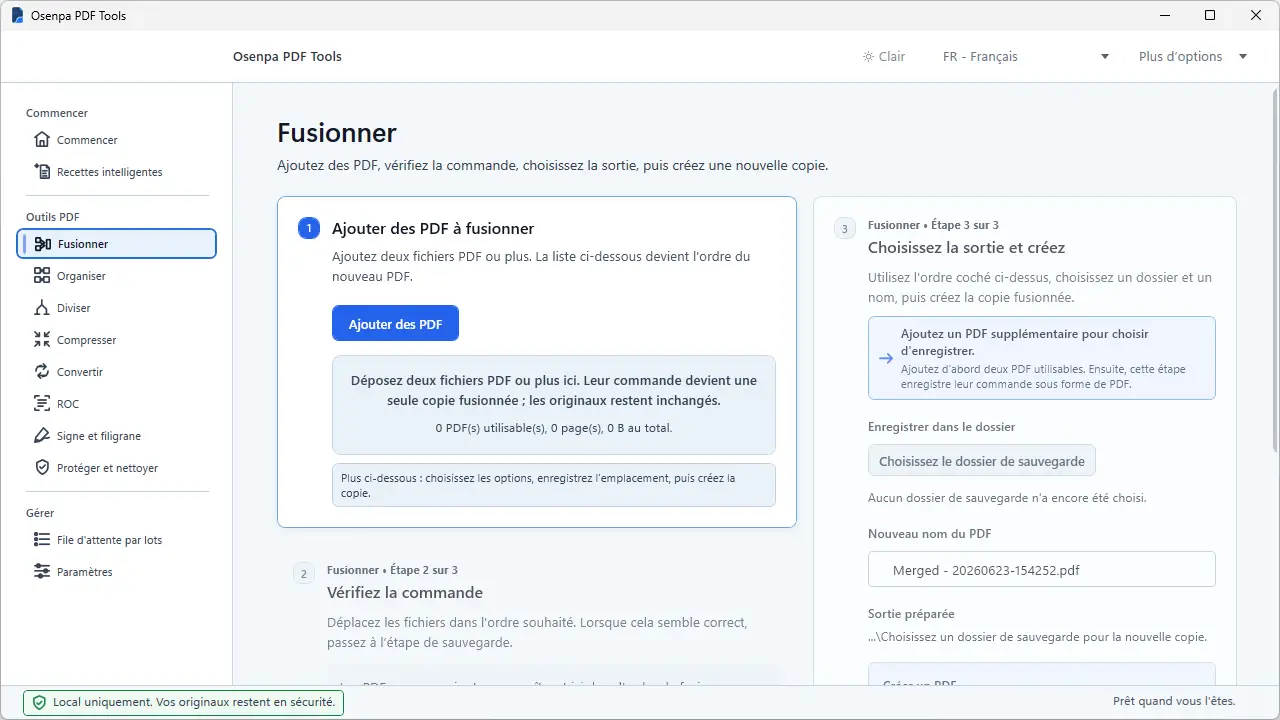This screenshot has height=720, width=1280.
Task: Click the Fusionner page heading
Action: point(337,133)
